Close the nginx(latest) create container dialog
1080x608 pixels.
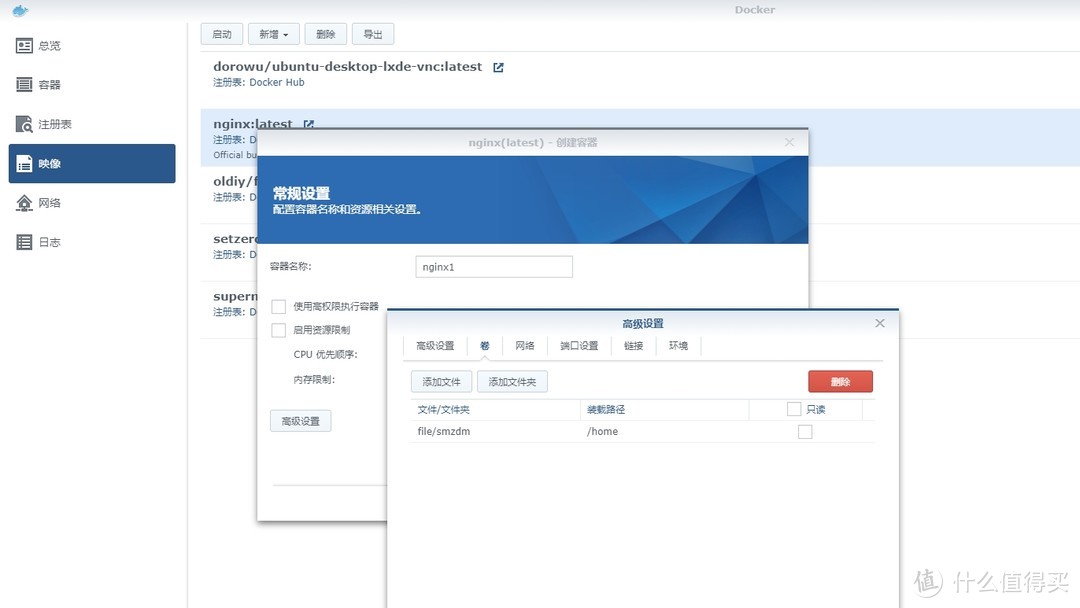click(789, 142)
